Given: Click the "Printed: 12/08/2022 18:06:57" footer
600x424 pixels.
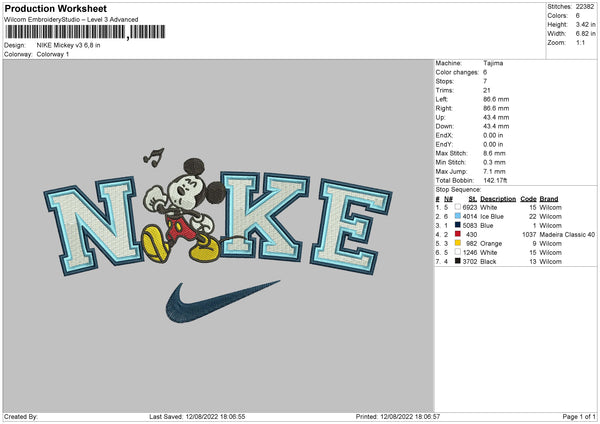Looking at the screenshot, I should click(x=398, y=417).
